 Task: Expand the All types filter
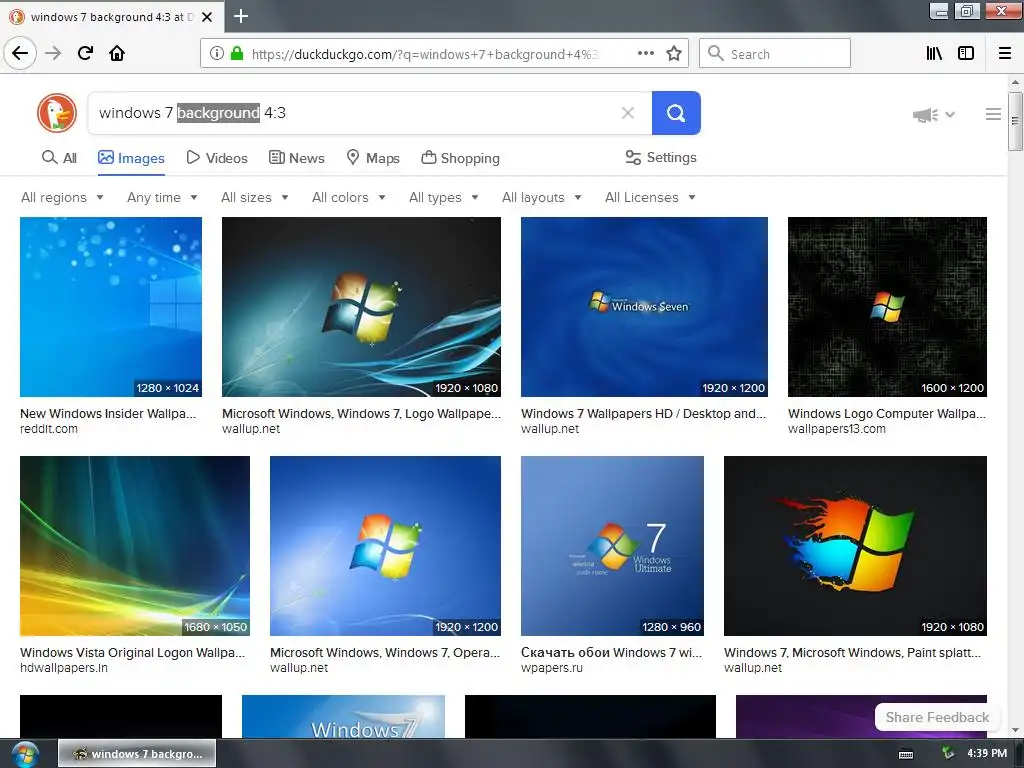coord(444,197)
